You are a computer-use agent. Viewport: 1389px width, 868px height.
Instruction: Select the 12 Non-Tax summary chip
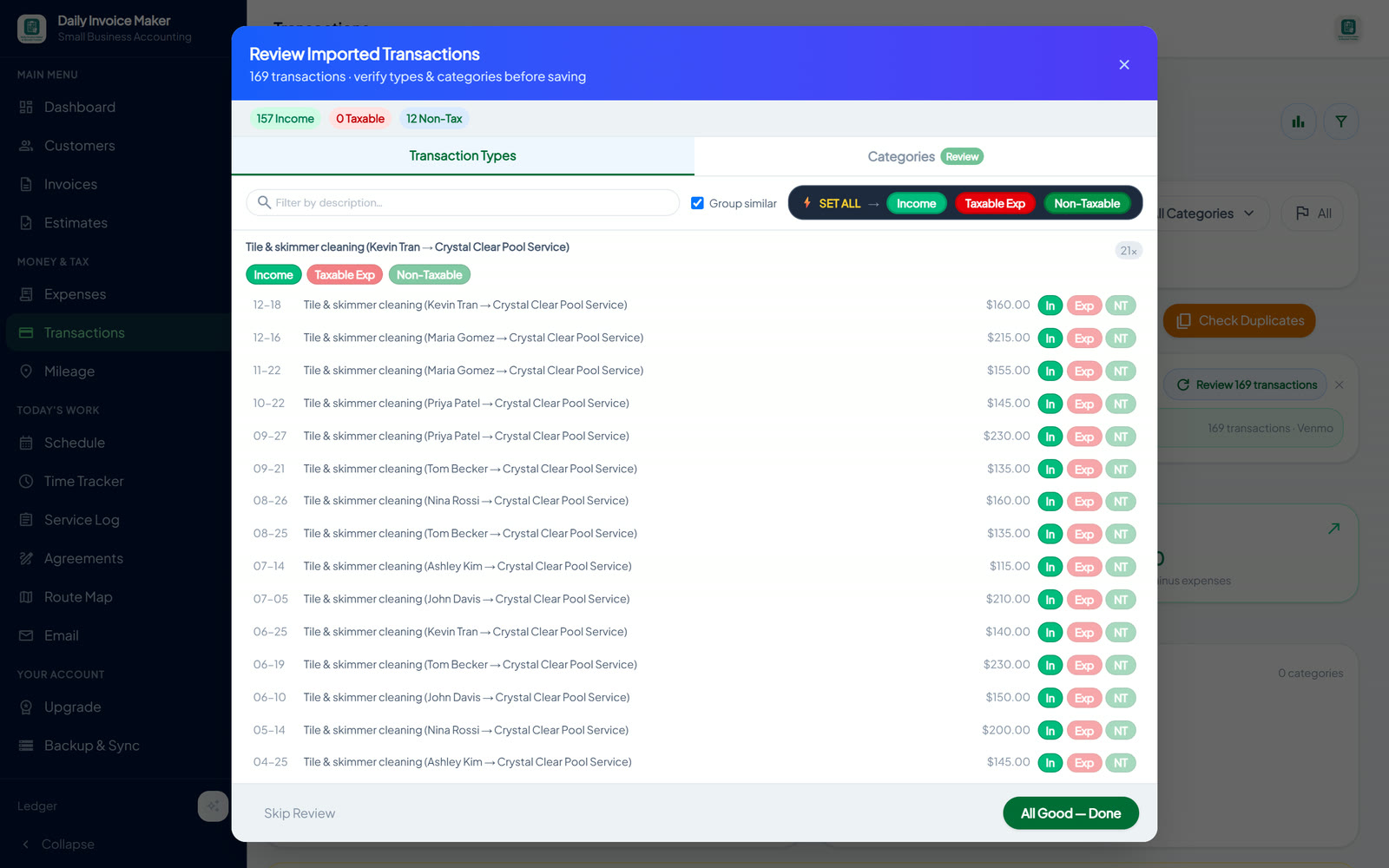pyautogui.click(x=434, y=119)
